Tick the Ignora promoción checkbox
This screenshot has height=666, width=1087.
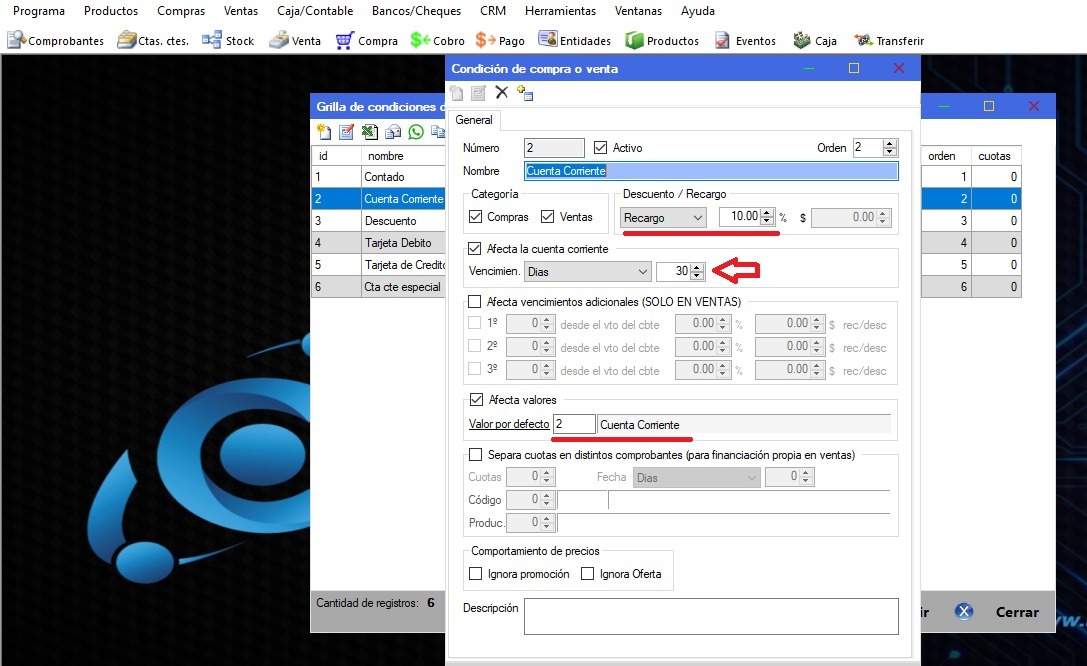(476, 574)
